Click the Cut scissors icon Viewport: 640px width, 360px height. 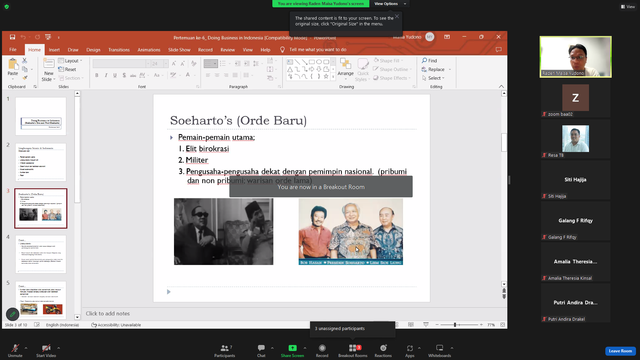(24, 60)
